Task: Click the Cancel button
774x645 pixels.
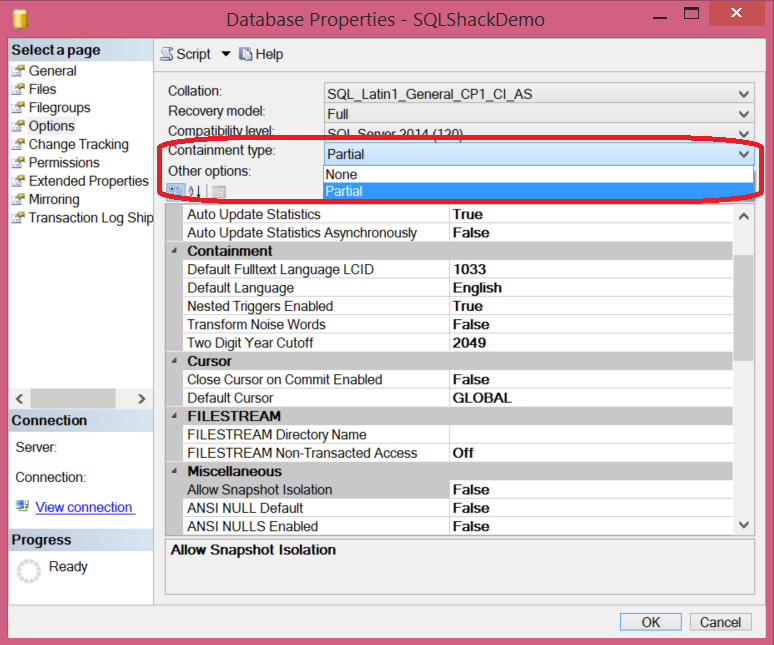Action: 720,622
